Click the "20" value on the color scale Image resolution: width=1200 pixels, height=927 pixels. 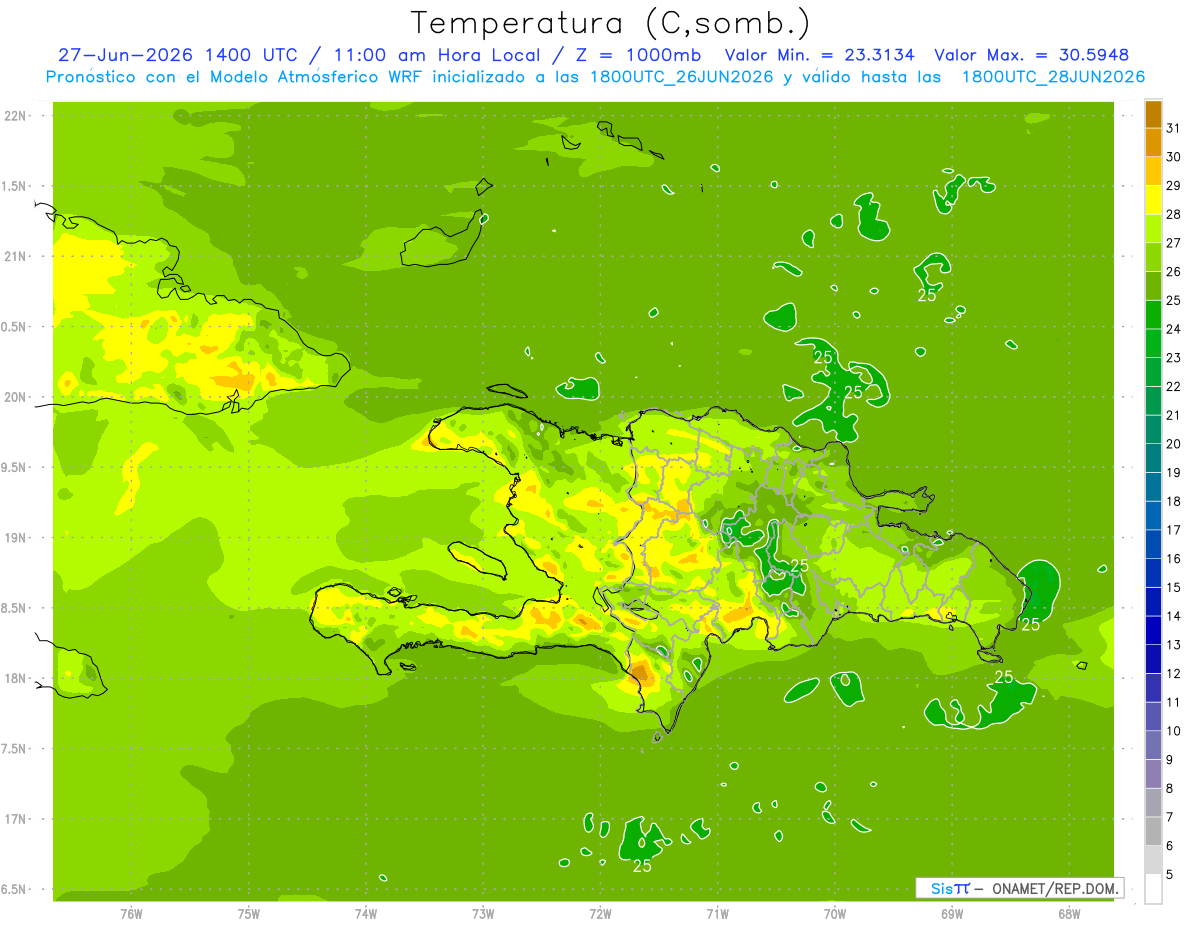1174,444
